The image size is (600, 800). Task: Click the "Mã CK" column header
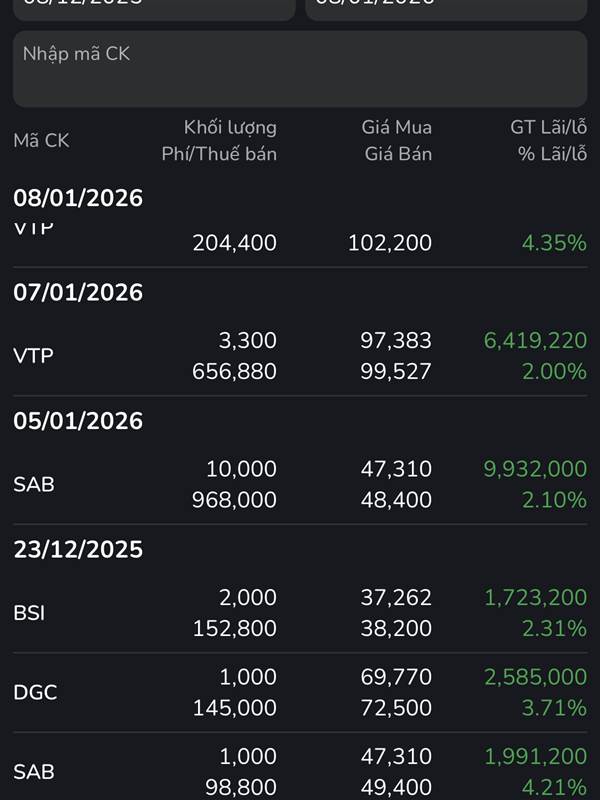coord(41,141)
